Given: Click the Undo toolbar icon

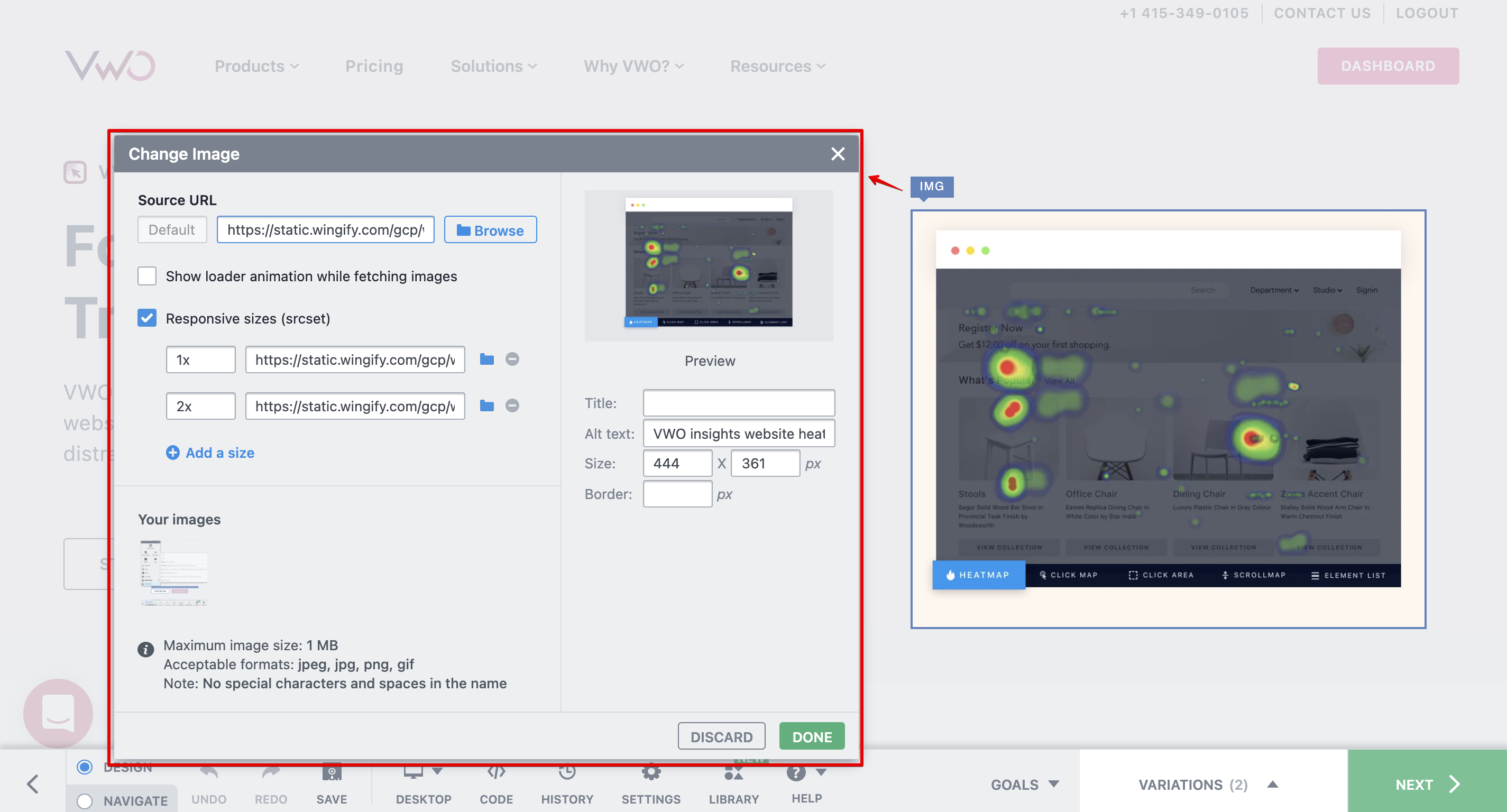Looking at the screenshot, I should tap(208, 772).
